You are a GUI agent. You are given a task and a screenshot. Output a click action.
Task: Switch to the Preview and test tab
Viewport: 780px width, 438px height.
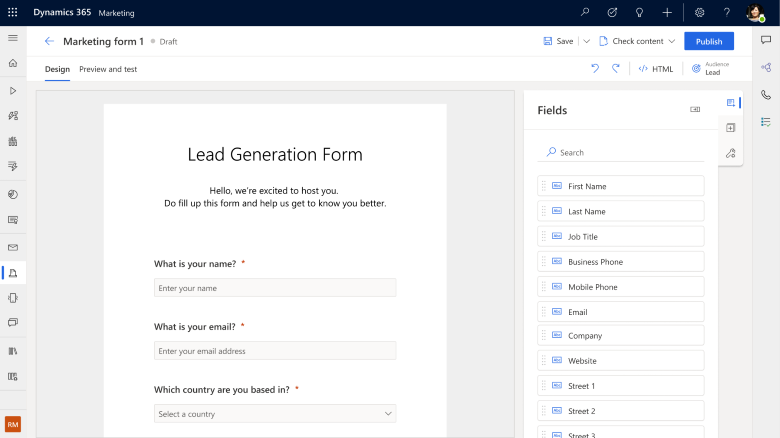point(108,69)
